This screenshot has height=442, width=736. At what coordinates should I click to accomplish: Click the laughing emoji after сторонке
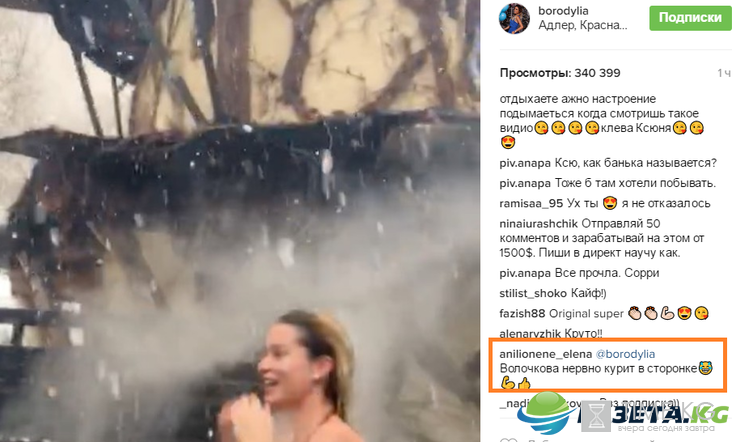pos(705,368)
